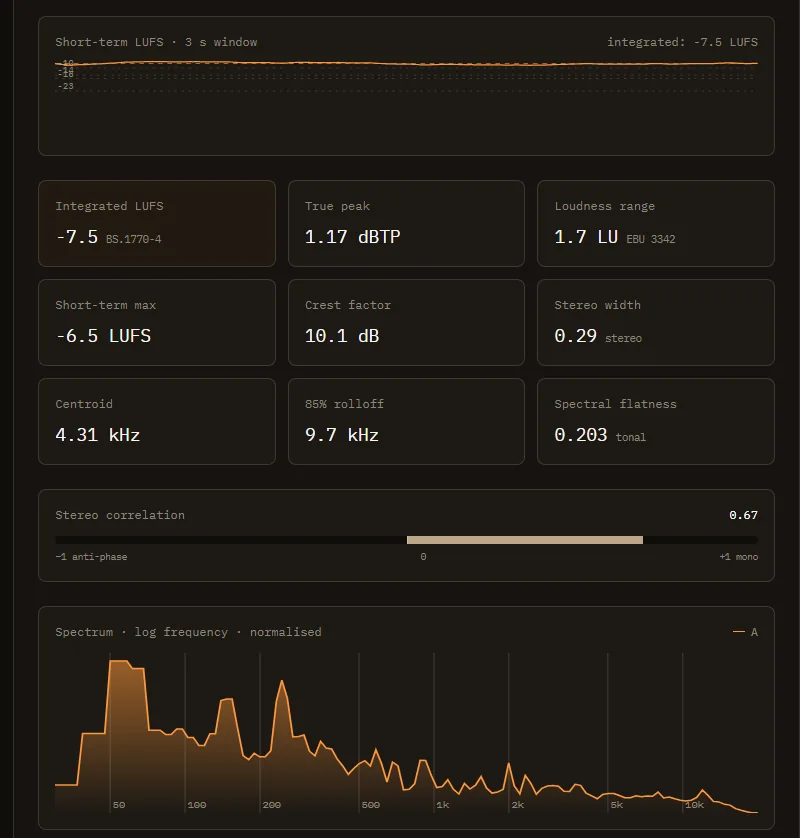The image size is (800, 838).
Task: Click the 1k frequency axis label
Action: (x=442, y=805)
